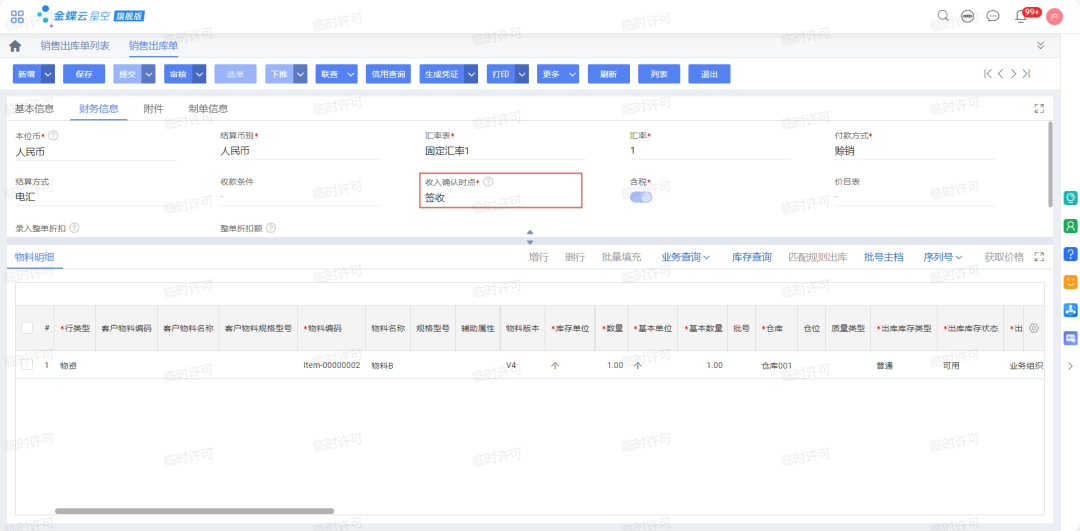Viewport: 1080px width, 531px height.
Task: Click the grid horizontal scrollbar
Action: point(194,511)
